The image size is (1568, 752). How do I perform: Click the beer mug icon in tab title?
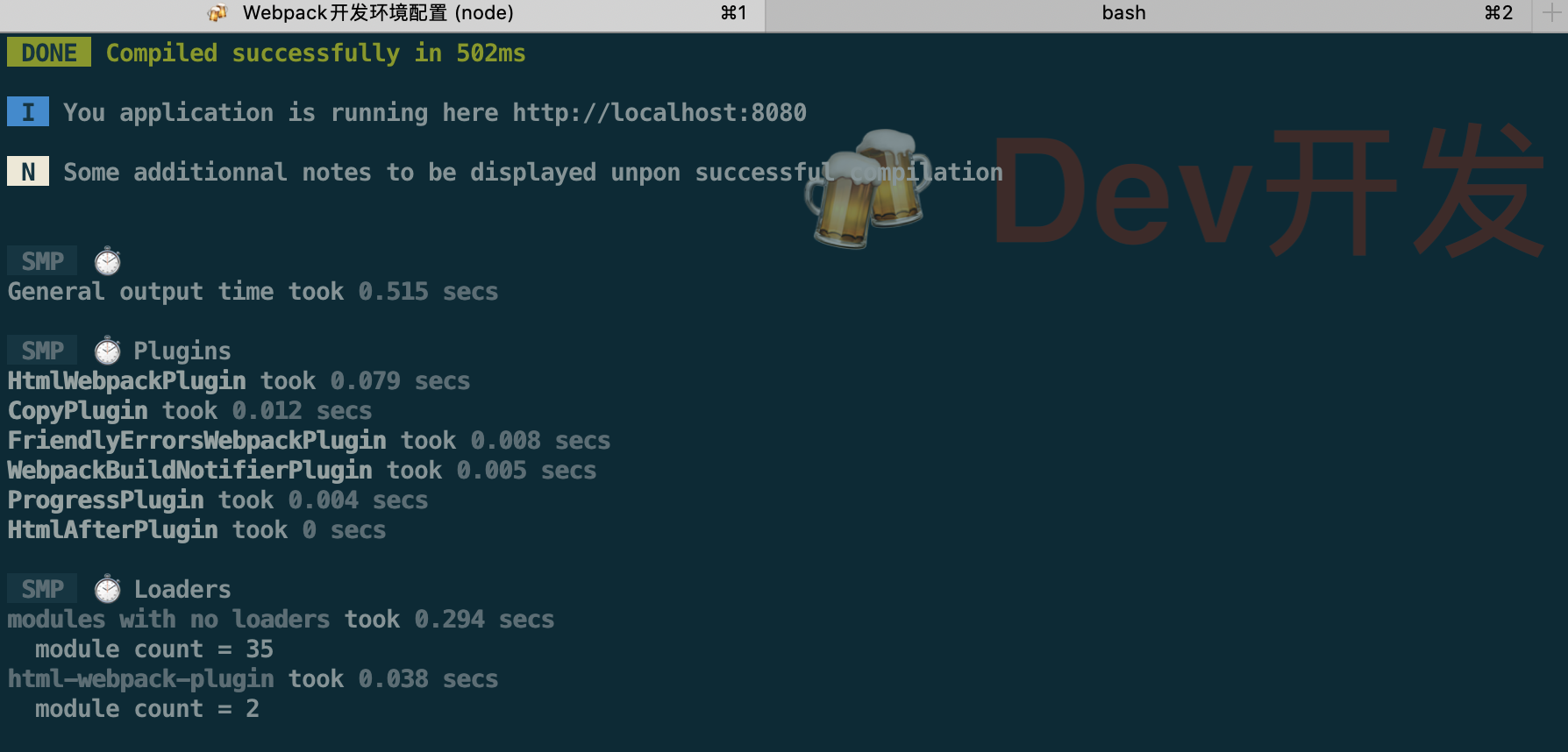217,13
